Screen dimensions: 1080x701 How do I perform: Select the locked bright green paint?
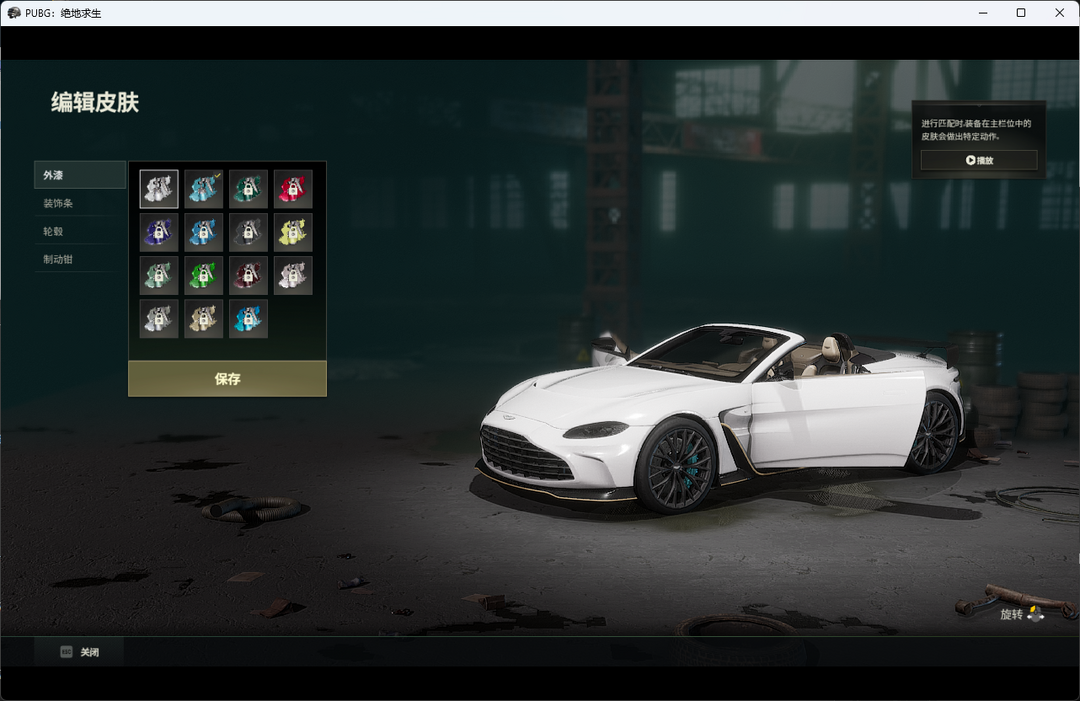click(x=203, y=275)
